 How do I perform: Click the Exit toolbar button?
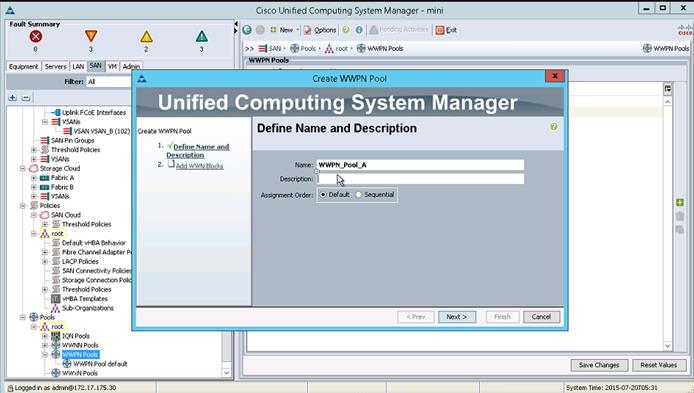tap(446, 30)
